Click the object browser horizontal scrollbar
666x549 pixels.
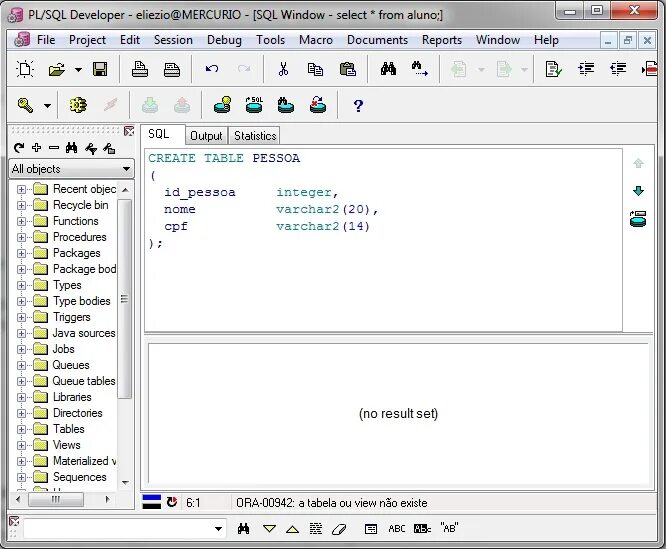(x=56, y=499)
